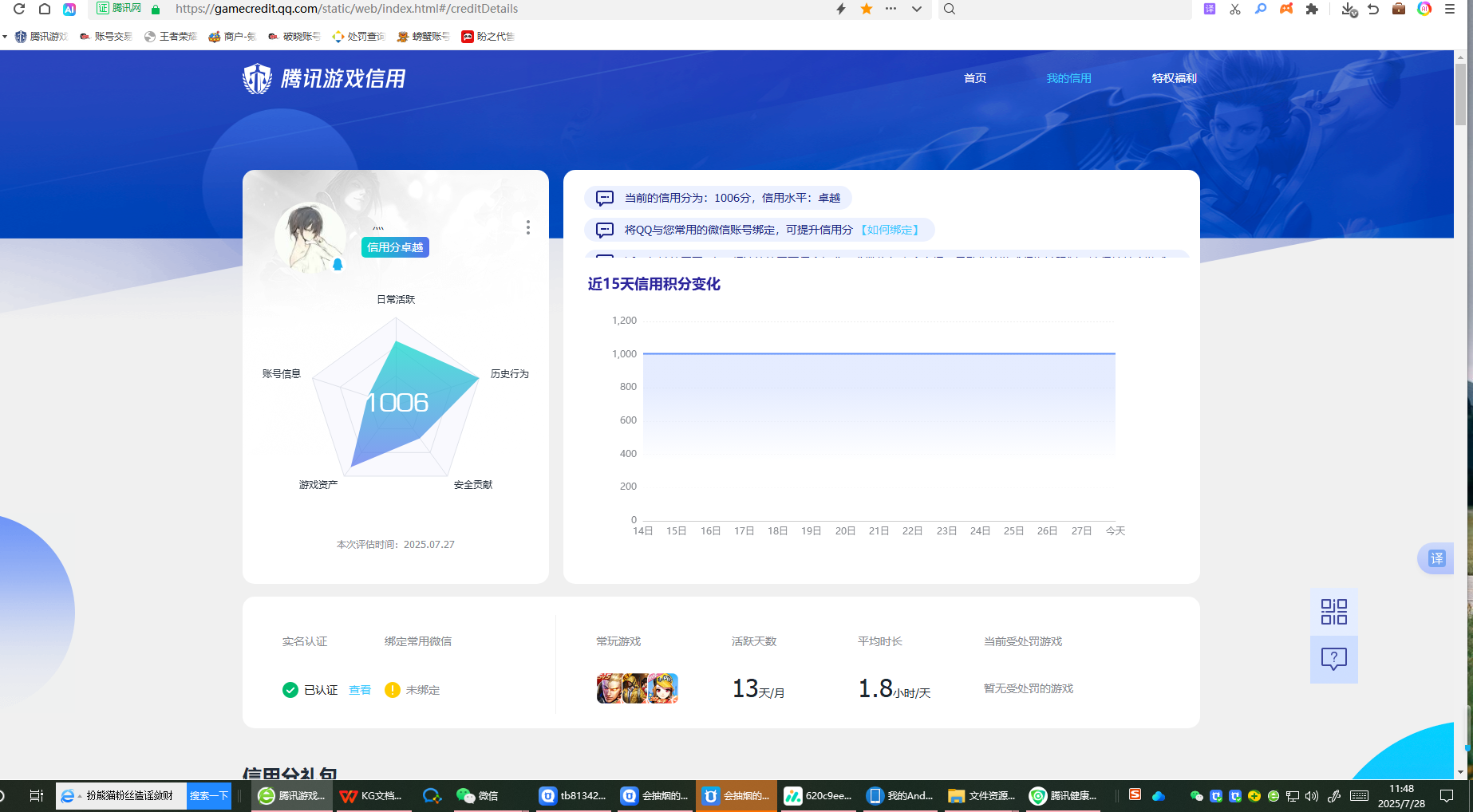Click the 今天 label on chart axis
Viewport: 1473px width, 812px height.
click(x=1116, y=531)
